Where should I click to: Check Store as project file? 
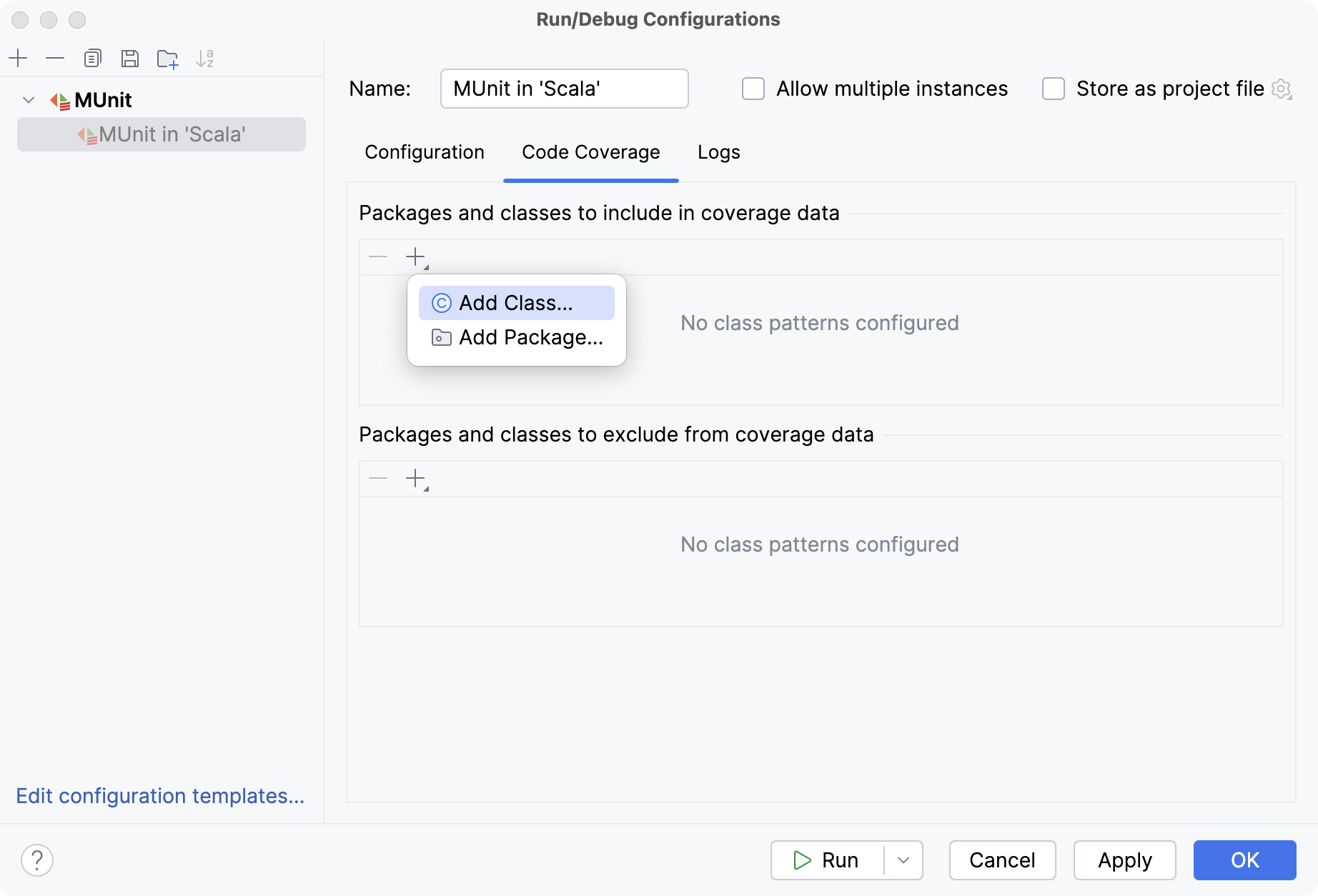tap(1054, 89)
